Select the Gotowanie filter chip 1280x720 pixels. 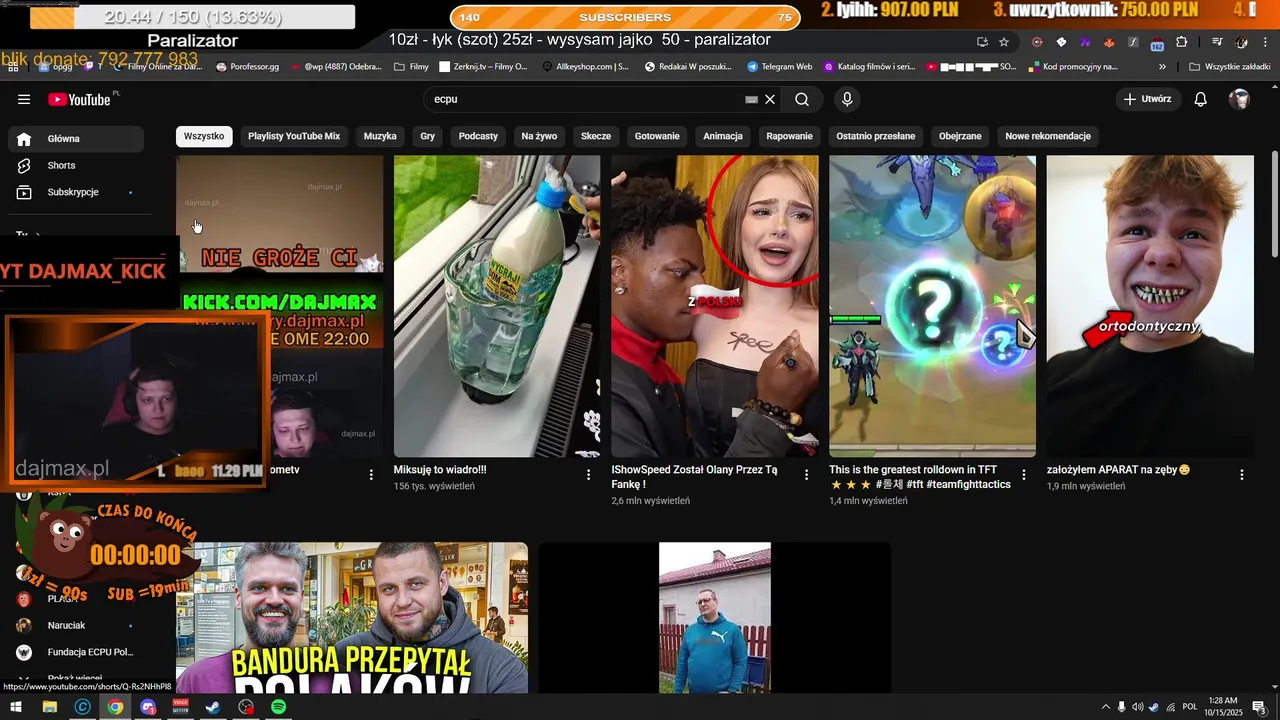(657, 136)
